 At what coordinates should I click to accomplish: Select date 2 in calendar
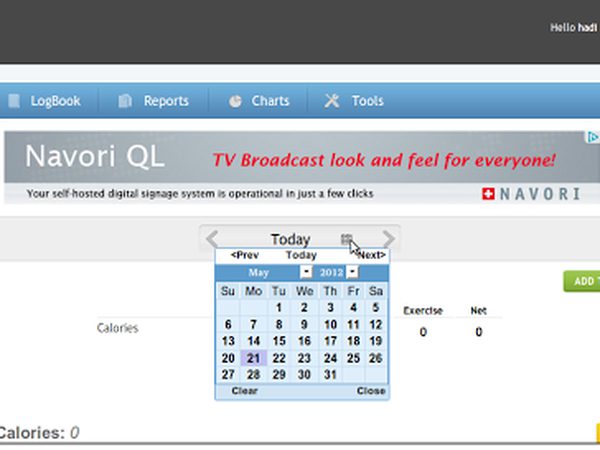[304, 308]
